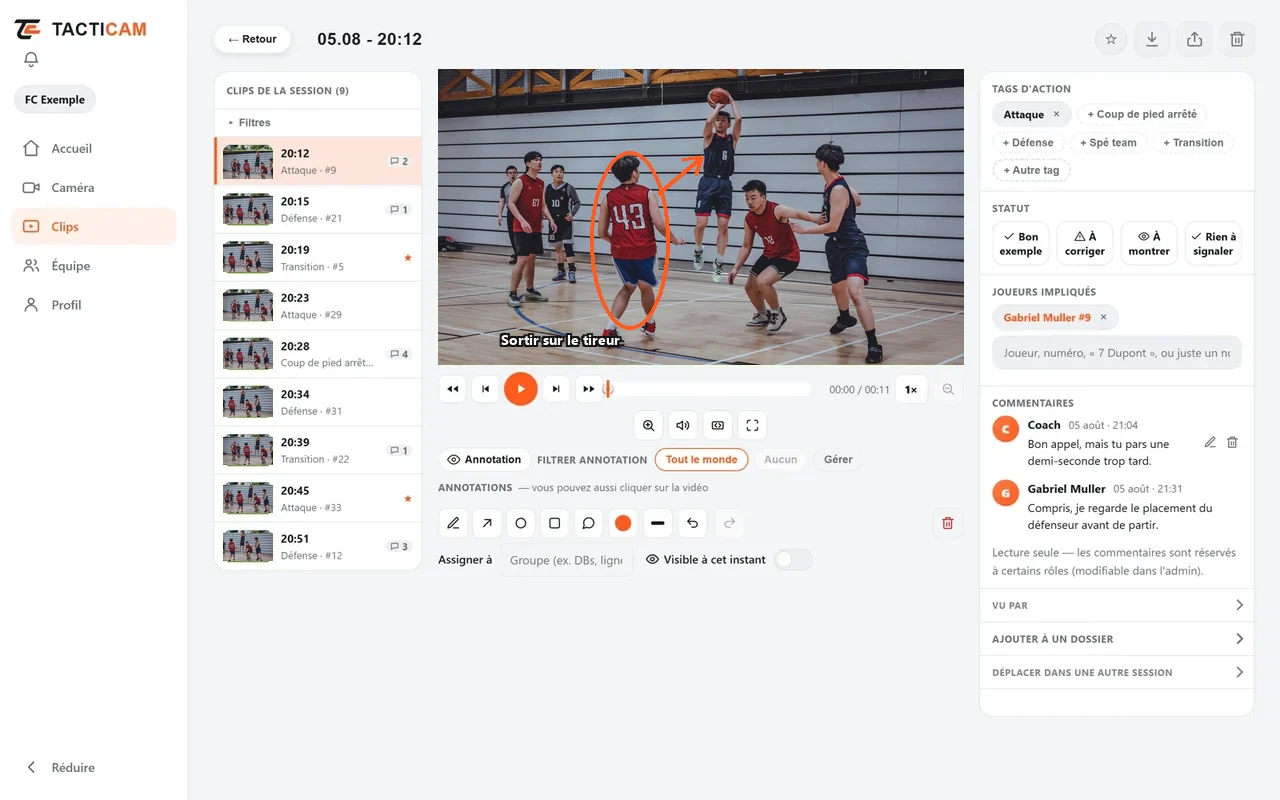Image resolution: width=1280 pixels, height=800 pixels.
Task: Go back with Retour button
Action: pos(252,39)
